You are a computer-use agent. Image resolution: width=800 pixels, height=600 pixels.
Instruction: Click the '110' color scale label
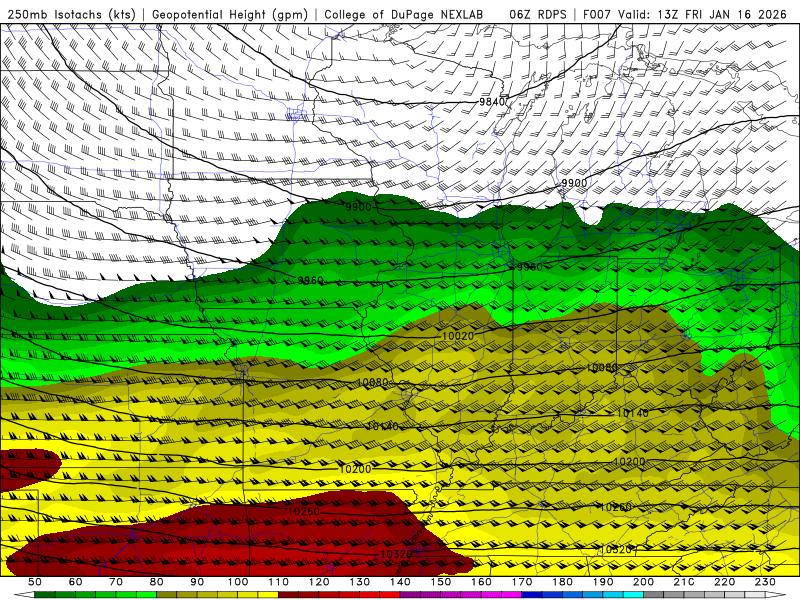[279, 582]
